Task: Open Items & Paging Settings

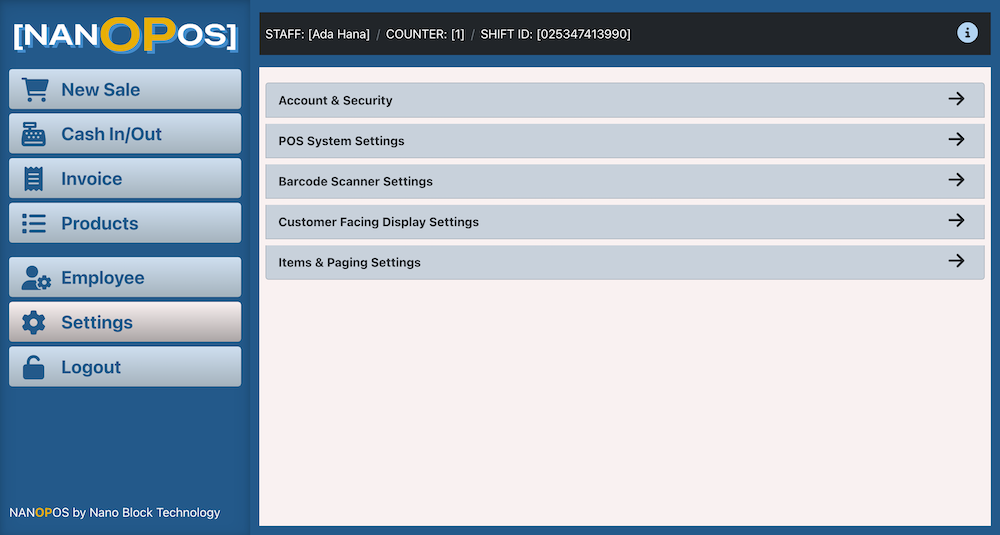Action: click(x=625, y=262)
